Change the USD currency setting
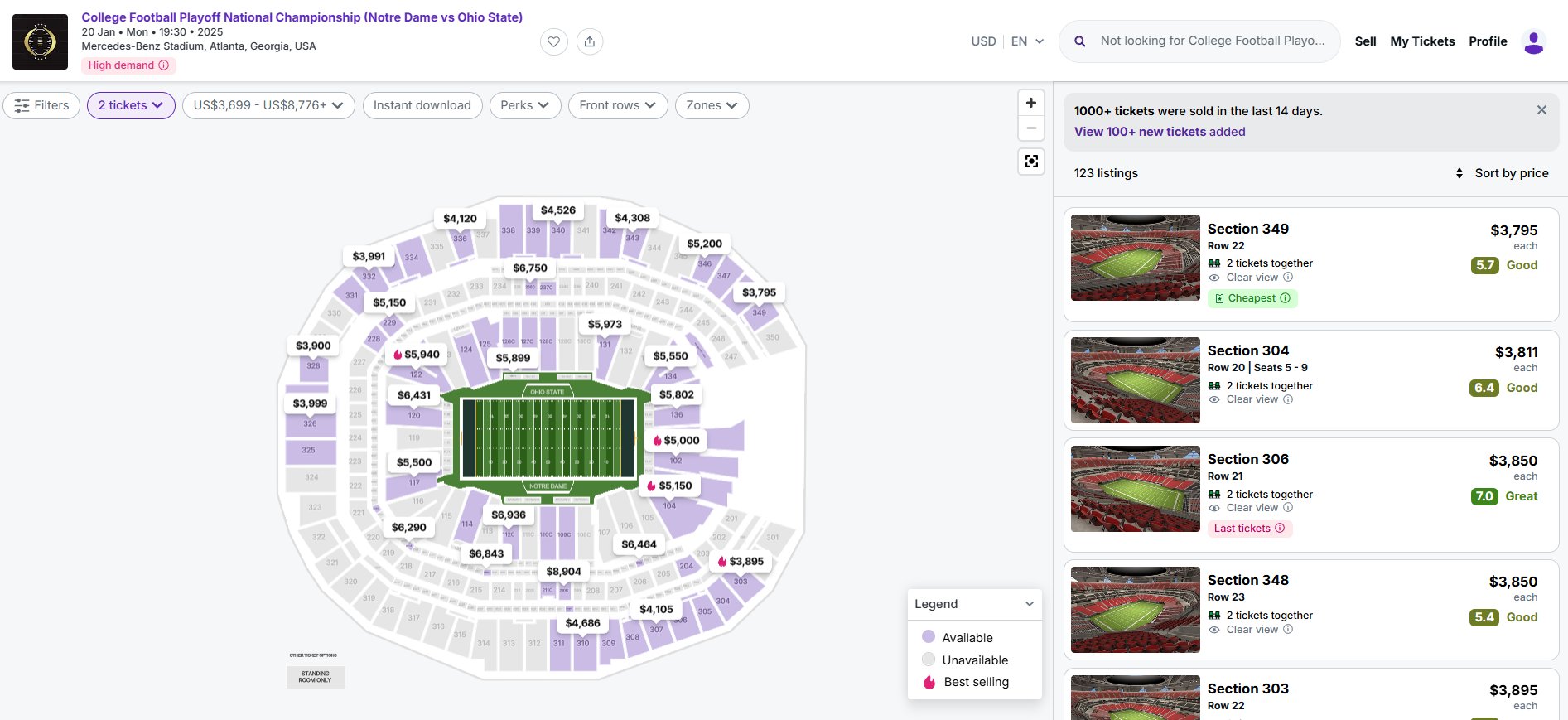This screenshot has height=720, width=1568. (983, 41)
